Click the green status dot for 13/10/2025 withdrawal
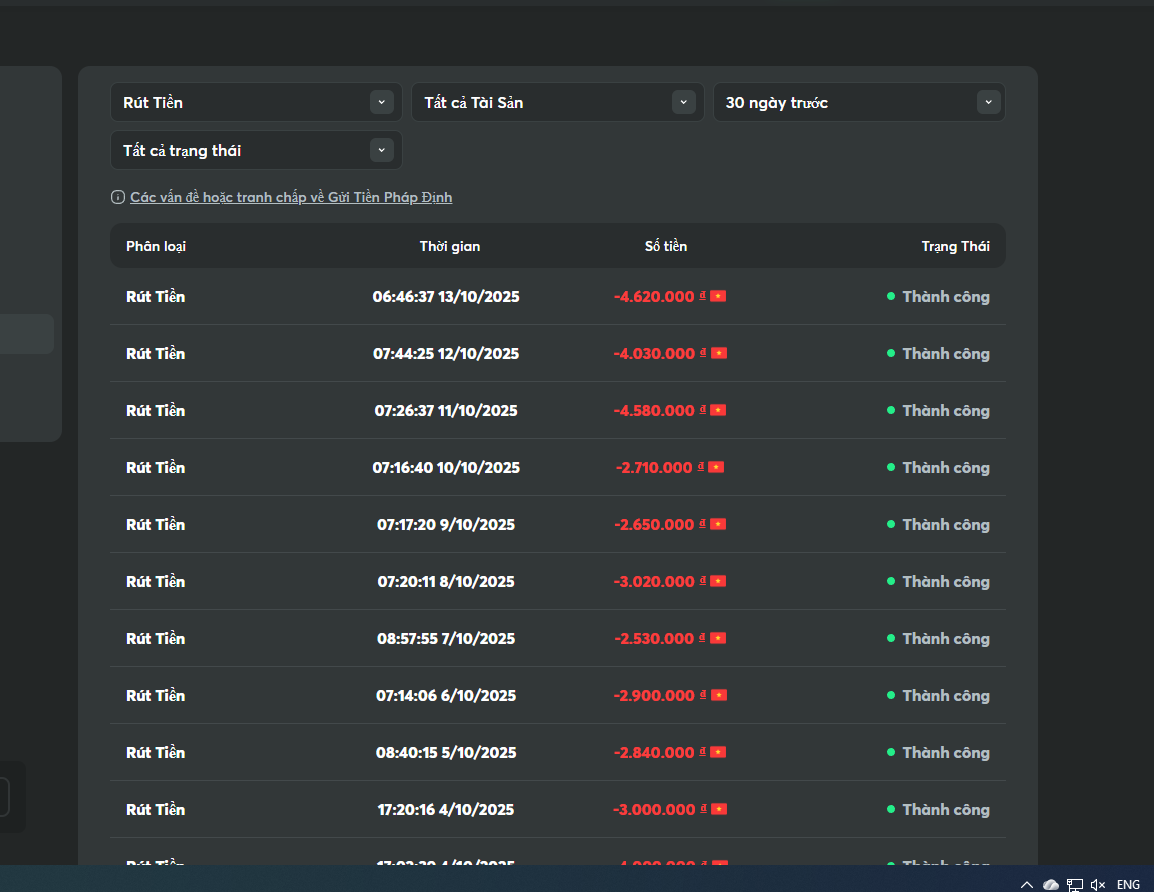The width and height of the screenshot is (1154, 892). pos(891,296)
